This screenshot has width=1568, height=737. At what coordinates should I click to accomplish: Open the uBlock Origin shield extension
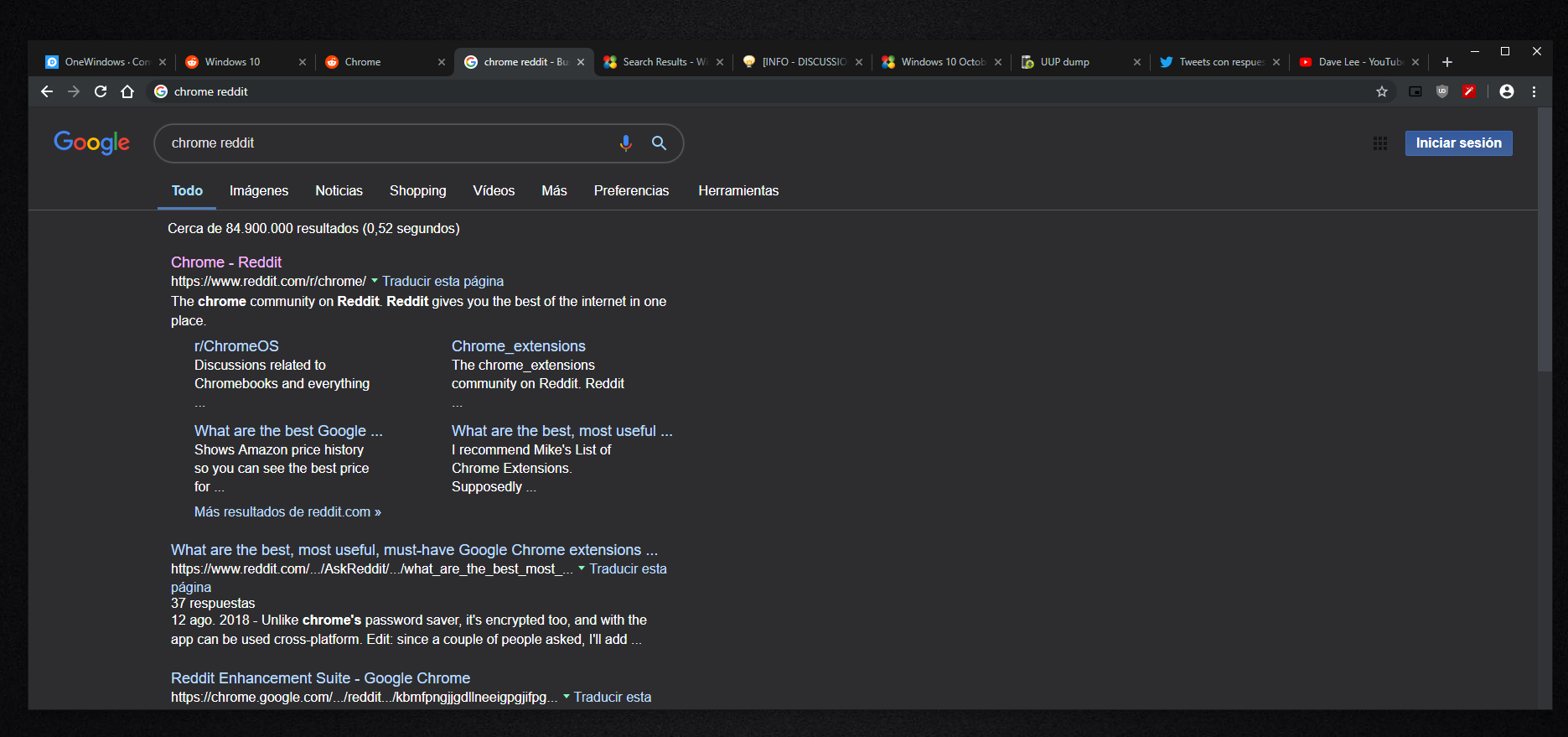click(x=1442, y=91)
